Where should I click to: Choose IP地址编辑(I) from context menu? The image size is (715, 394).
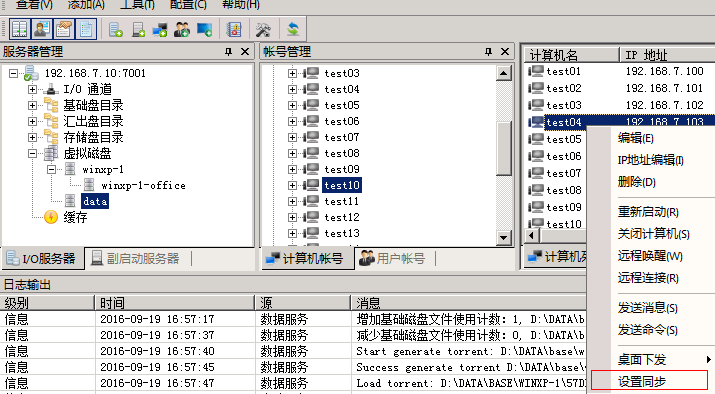(x=651, y=160)
